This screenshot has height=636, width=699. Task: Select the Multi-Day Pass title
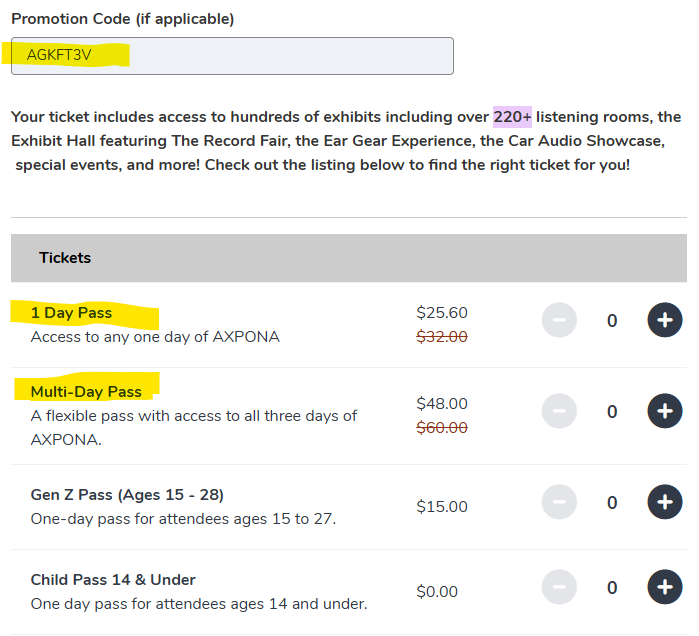pyautogui.click(x=86, y=391)
